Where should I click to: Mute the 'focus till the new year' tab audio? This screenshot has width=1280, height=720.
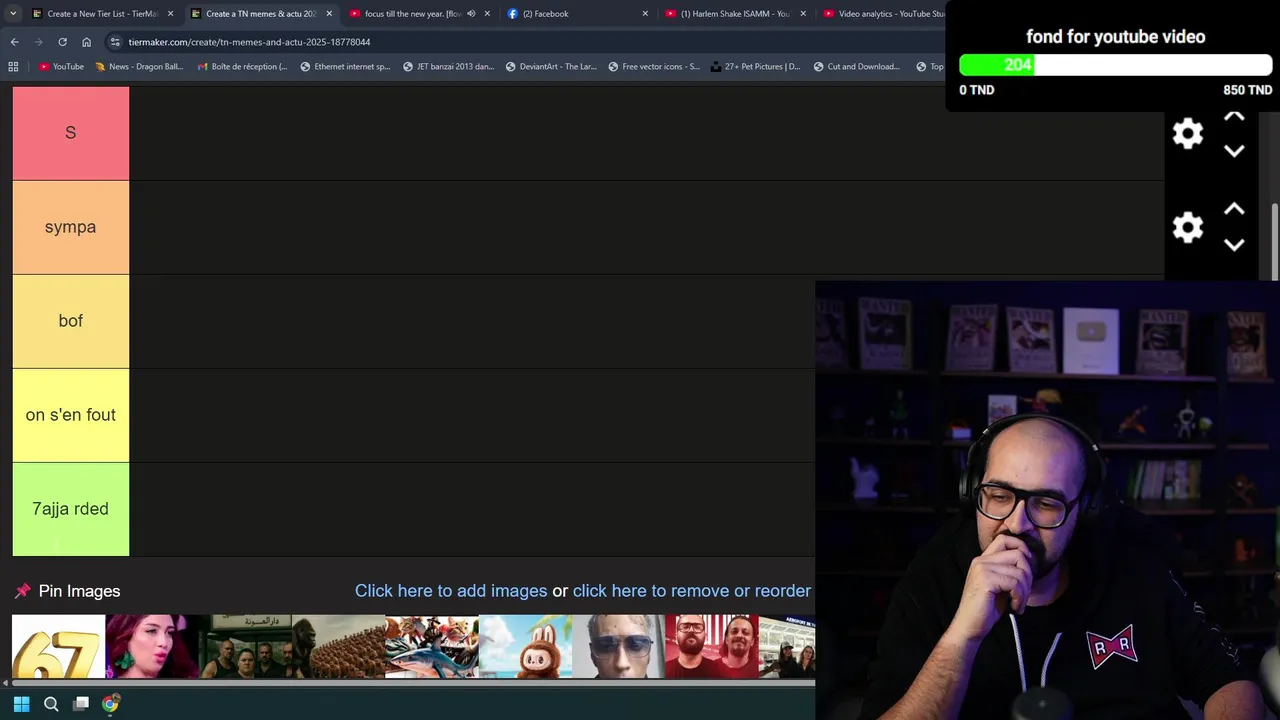point(471,14)
